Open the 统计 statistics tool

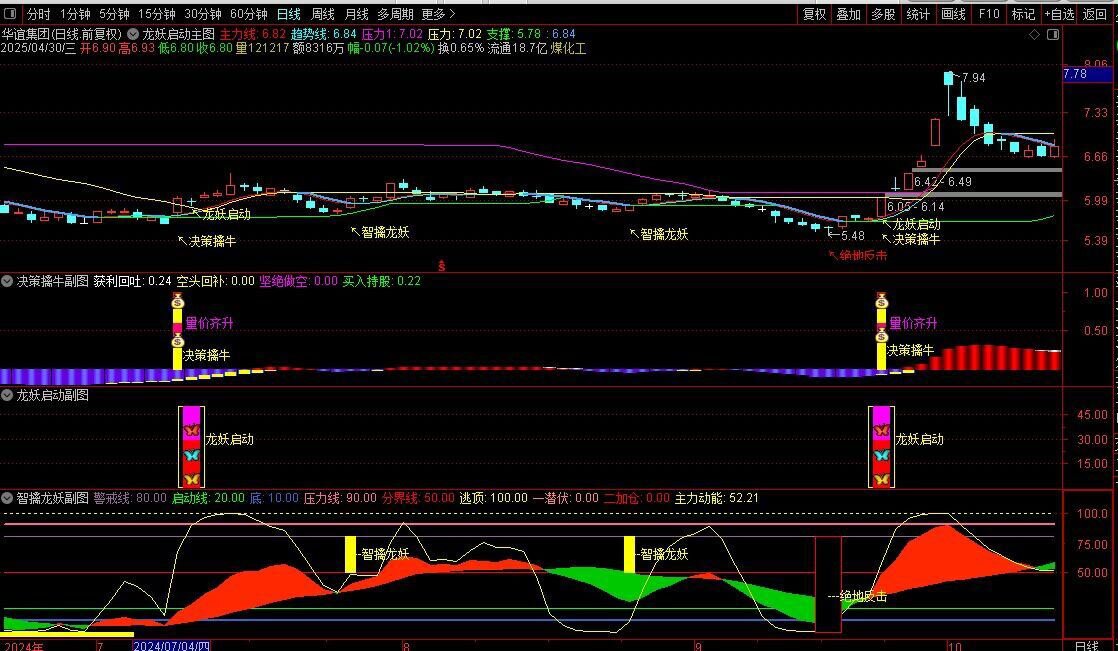click(x=918, y=14)
